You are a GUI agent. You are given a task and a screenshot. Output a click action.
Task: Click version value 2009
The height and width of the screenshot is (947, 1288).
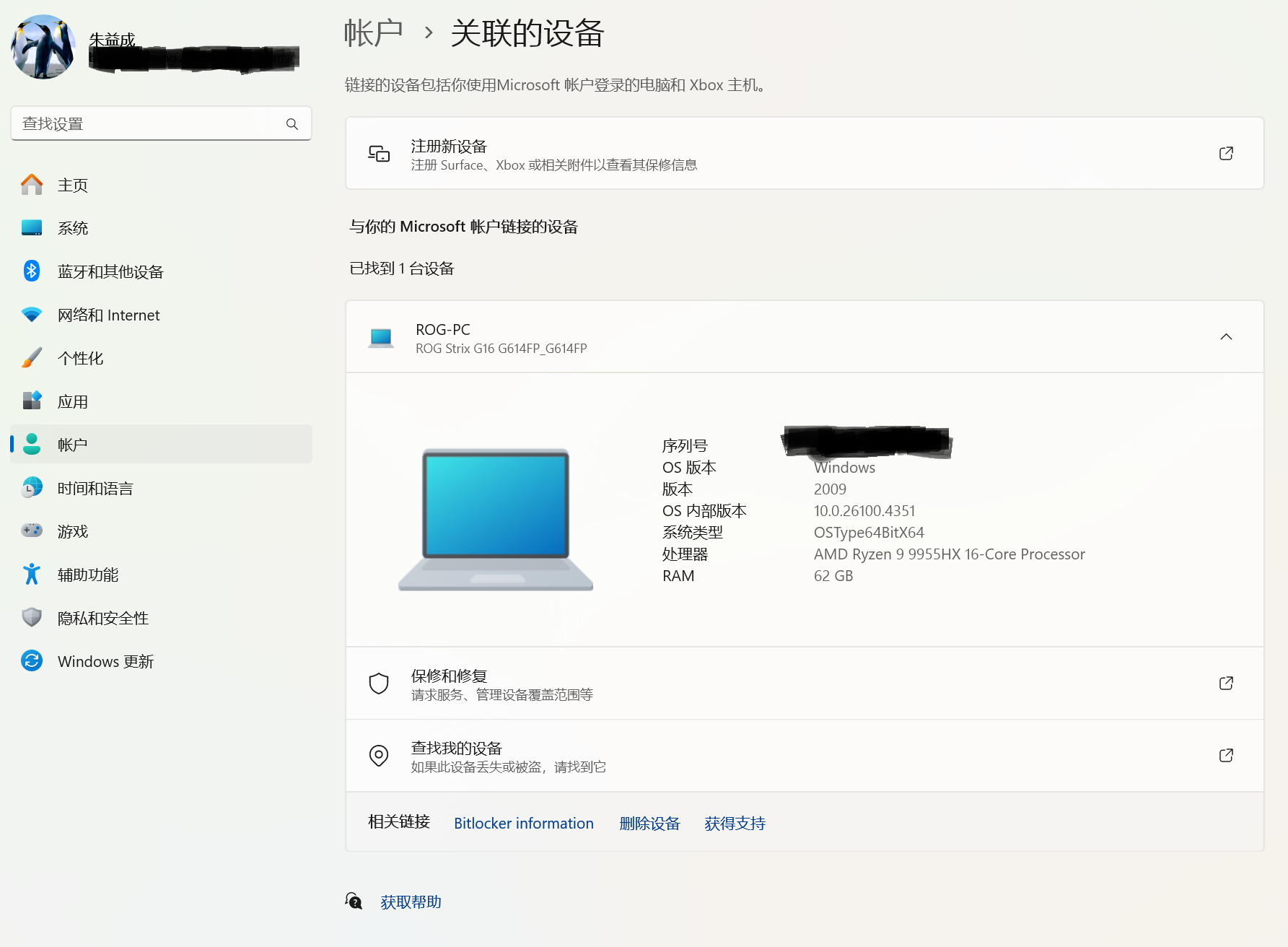[830, 489]
